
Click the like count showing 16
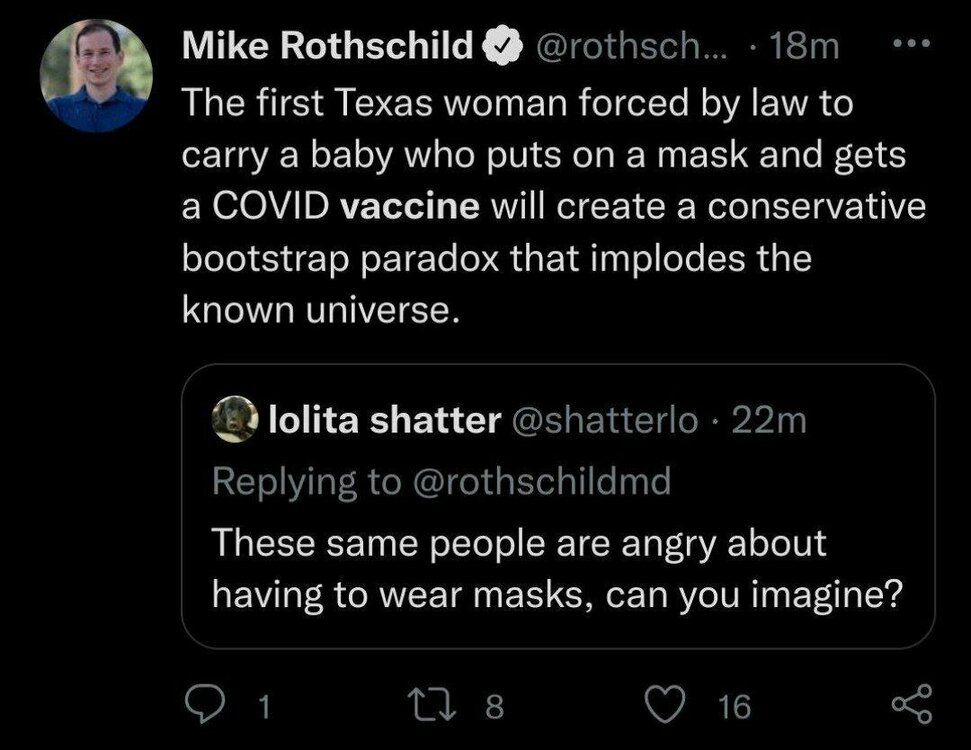pyautogui.click(x=735, y=708)
